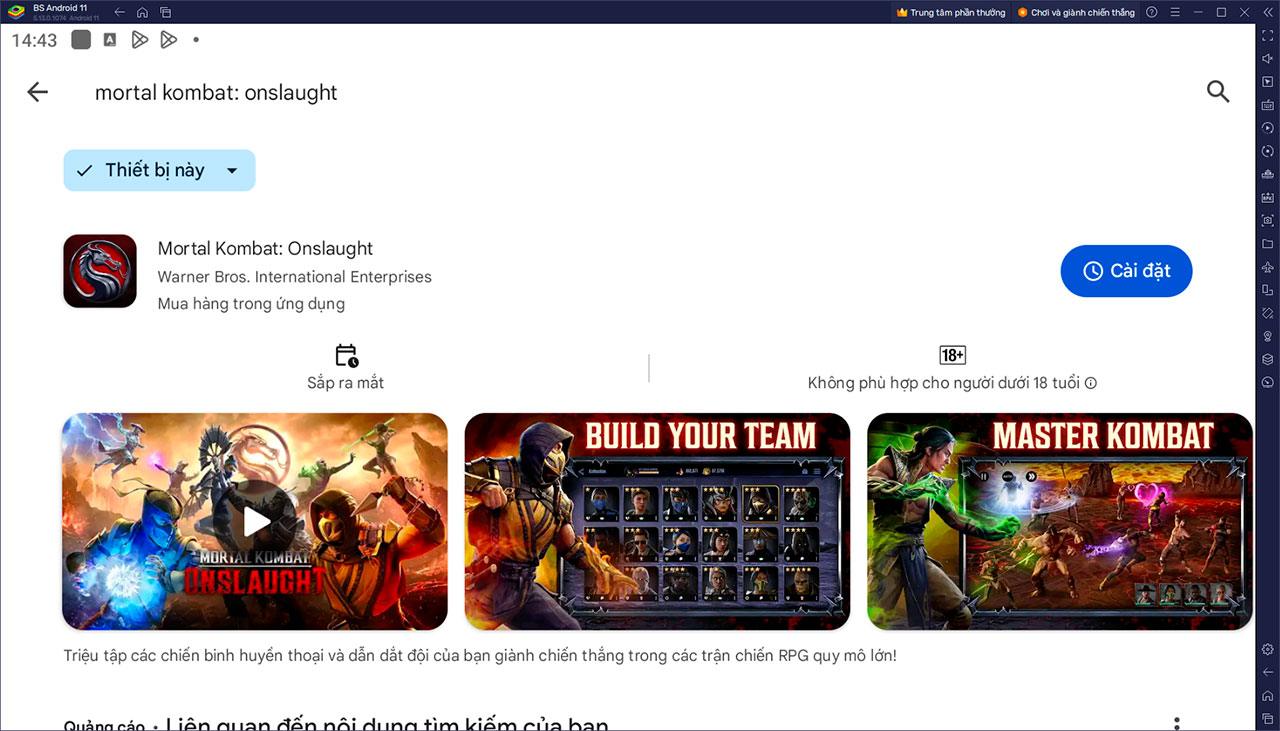
Task: Open the 'Master Kombat' screenshot
Action: click(x=1059, y=521)
